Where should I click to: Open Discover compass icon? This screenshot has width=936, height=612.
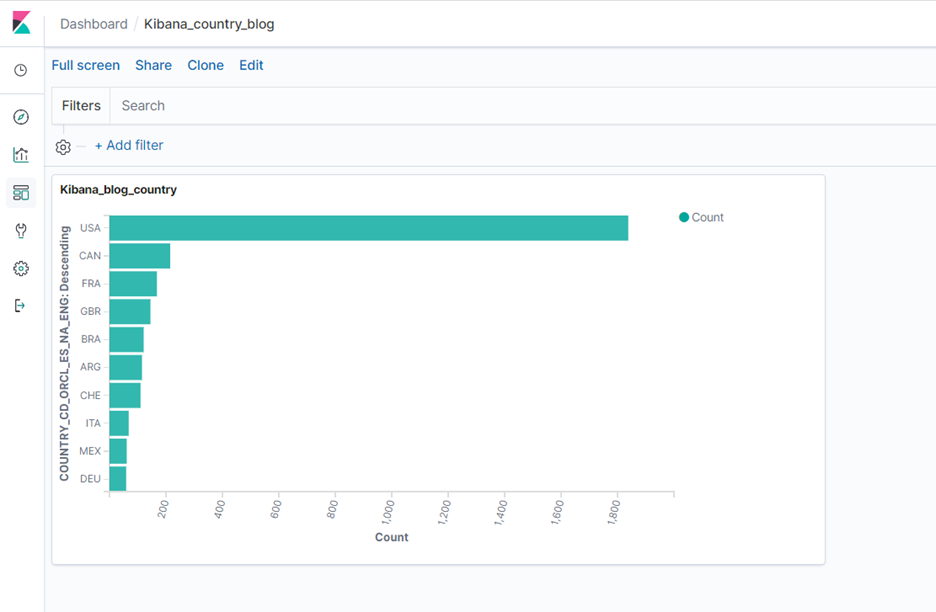pyautogui.click(x=21, y=117)
